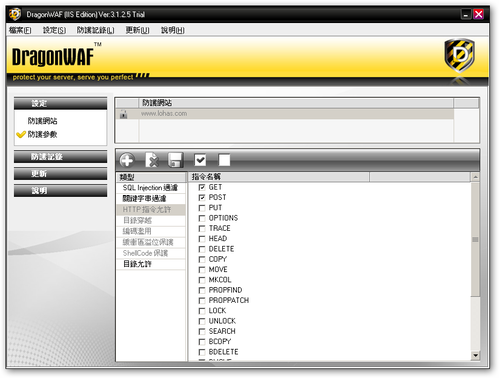499x378 pixels.
Task: Click the app icon in the title bar
Action: [x=15, y=14]
